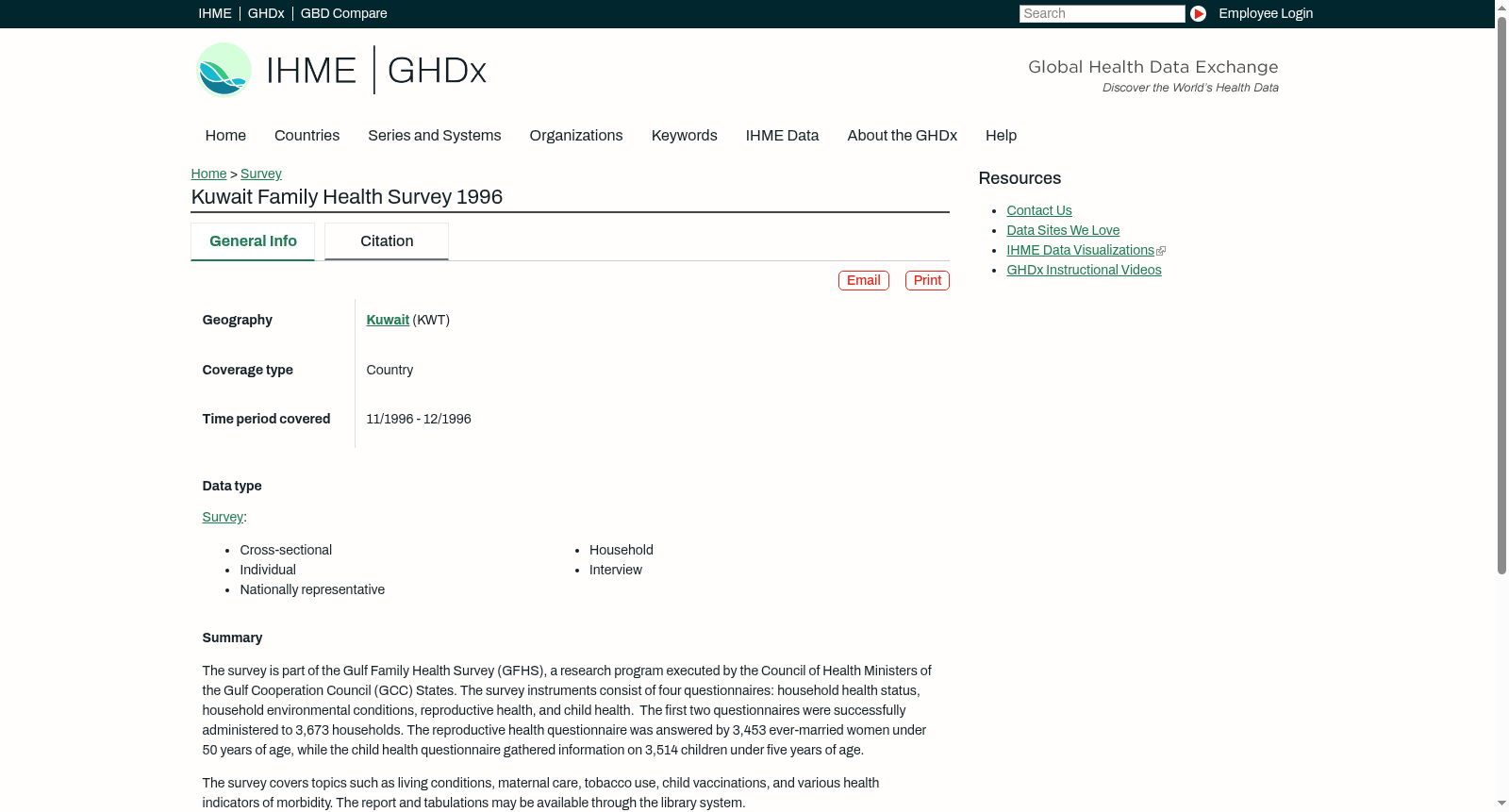
Task: Focus the Search input field
Action: pos(1102,13)
